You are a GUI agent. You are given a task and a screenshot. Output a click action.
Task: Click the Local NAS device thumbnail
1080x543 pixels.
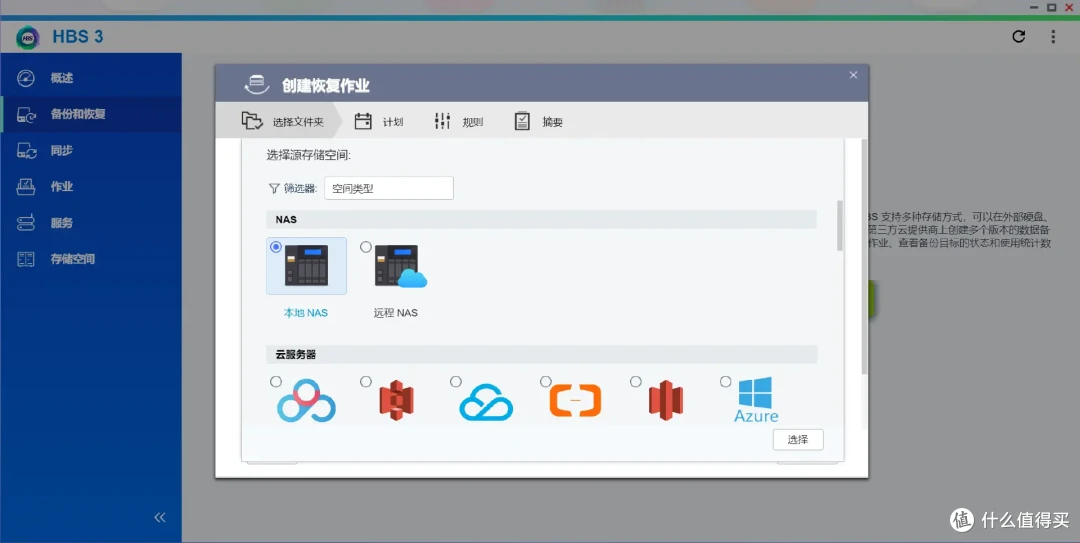(307, 265)
